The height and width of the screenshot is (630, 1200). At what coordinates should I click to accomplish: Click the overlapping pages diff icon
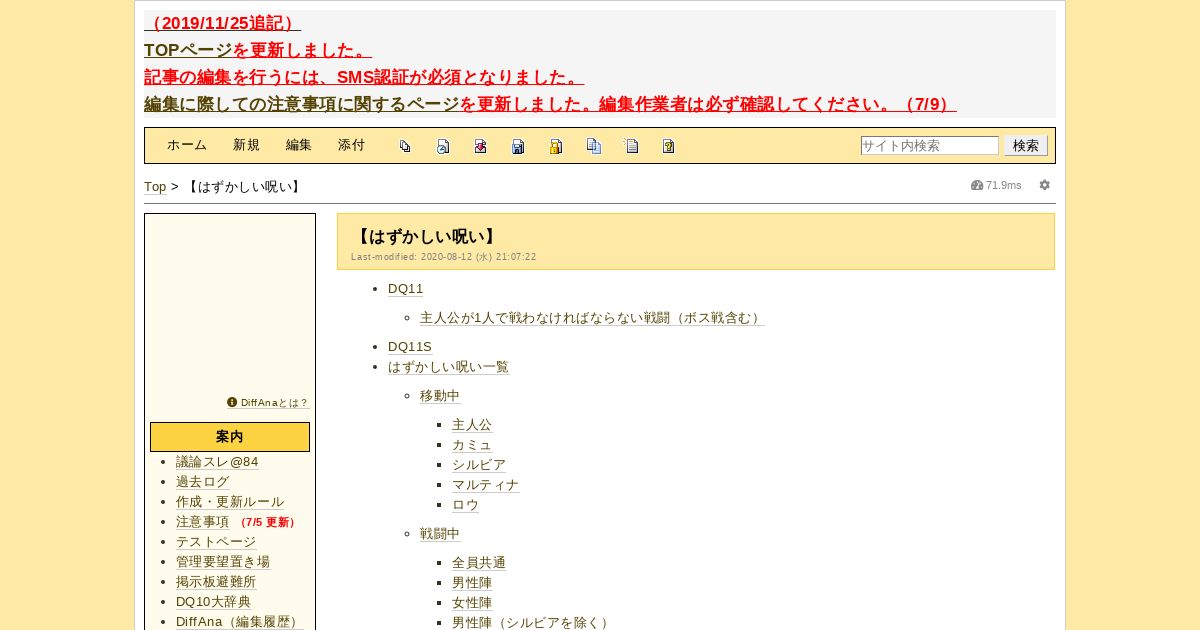tap(405, 146)
